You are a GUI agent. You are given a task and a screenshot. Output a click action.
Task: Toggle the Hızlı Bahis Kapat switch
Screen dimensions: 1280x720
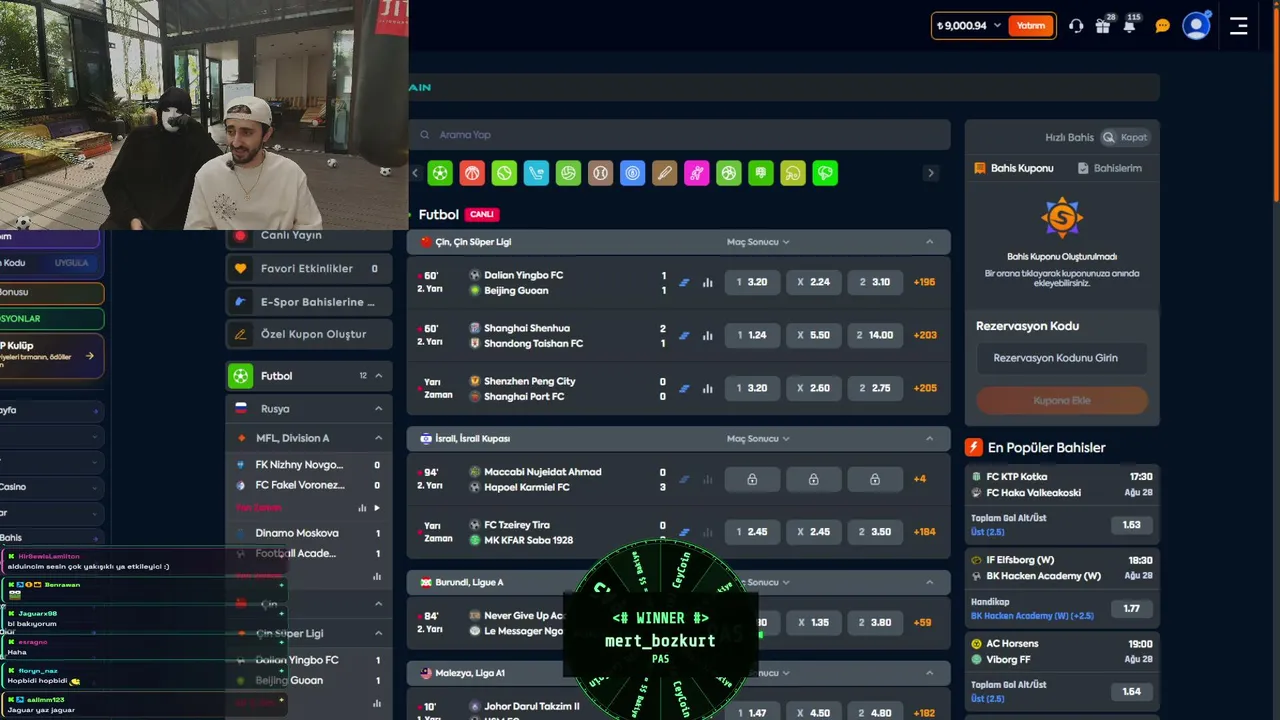[x=1125, y=137]
